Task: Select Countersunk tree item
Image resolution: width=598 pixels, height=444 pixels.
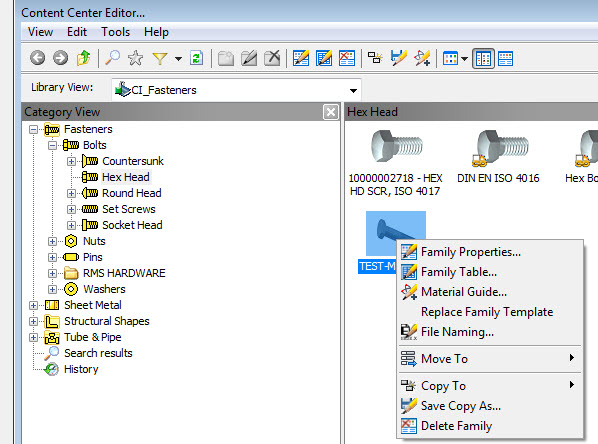Action: click(133, 161)
